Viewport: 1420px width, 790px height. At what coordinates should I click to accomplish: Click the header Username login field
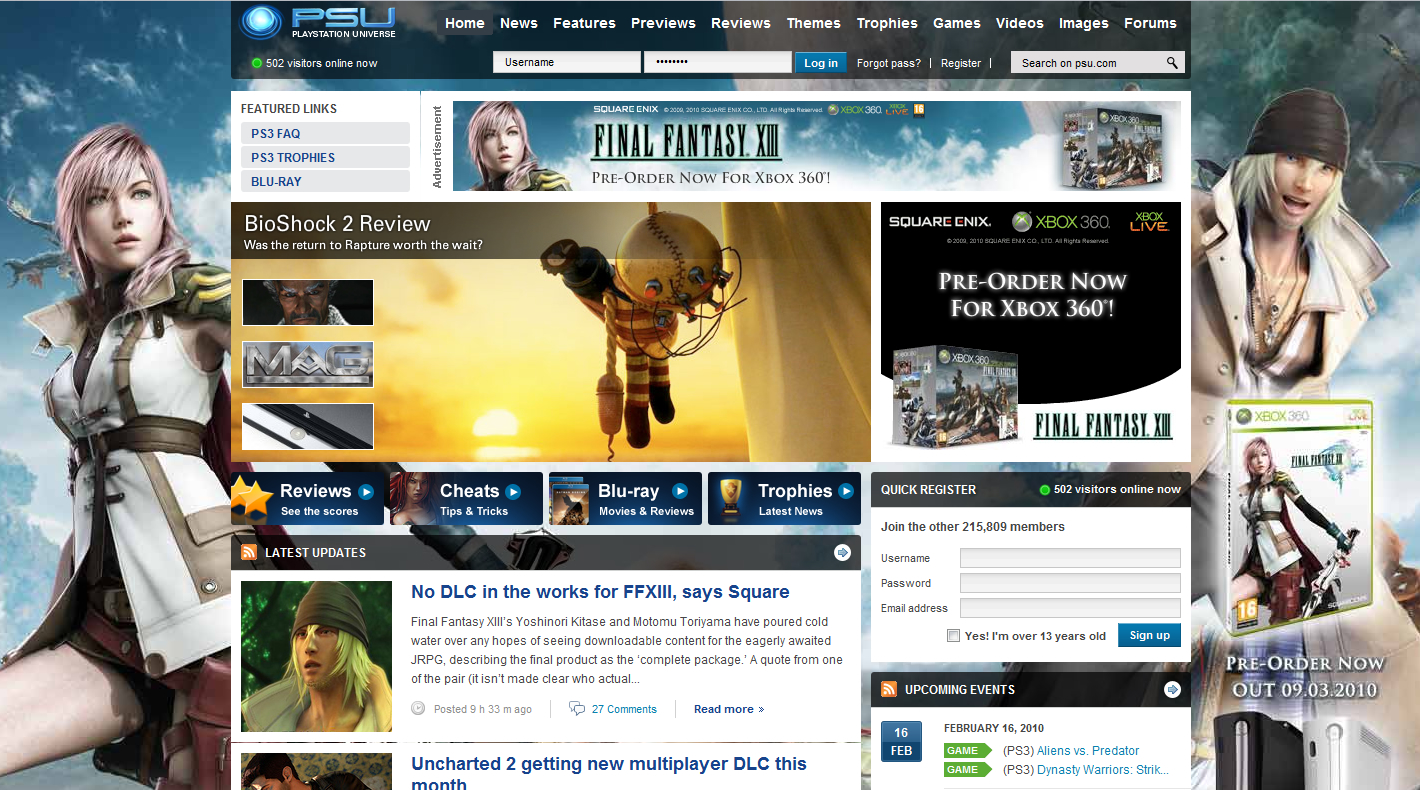pos(567,62)
